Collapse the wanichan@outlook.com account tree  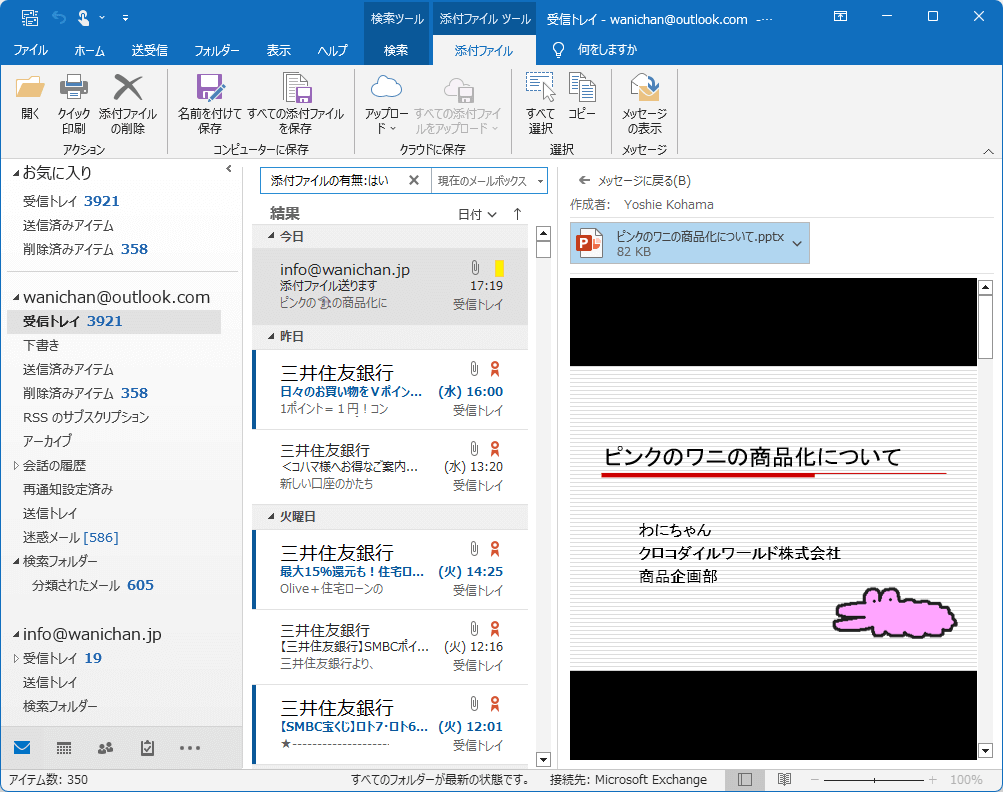(16, 297)
